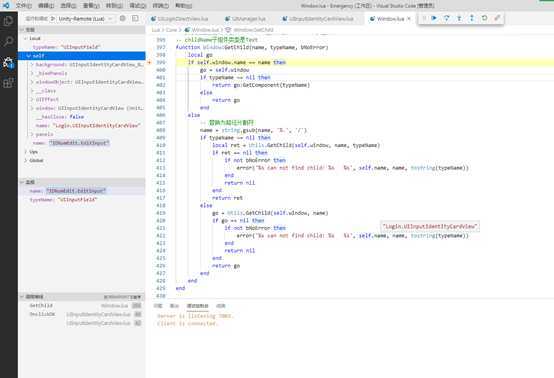
Task: Open the Explorer view in activity bar
Action: pyautogui.click(x=8, y=21)
